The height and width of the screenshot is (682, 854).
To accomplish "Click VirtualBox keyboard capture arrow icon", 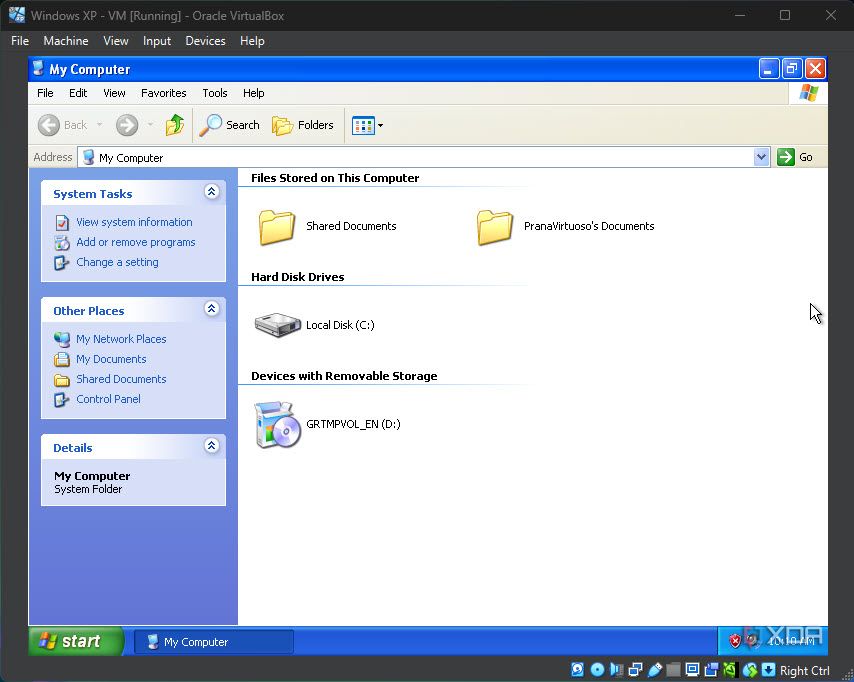I will pos(768,669).
